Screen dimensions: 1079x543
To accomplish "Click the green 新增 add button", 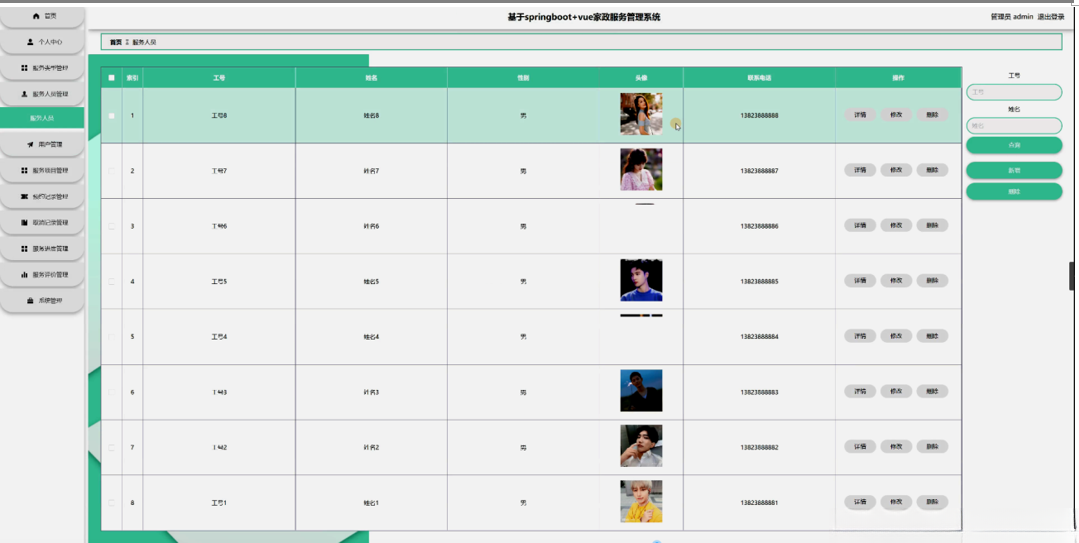I will coord(1014,170).
